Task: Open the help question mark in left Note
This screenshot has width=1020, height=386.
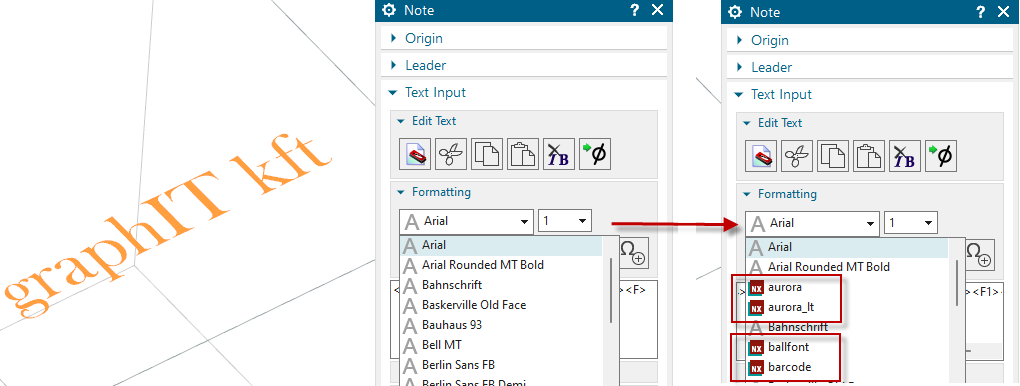Action: (x=635, y=10)
